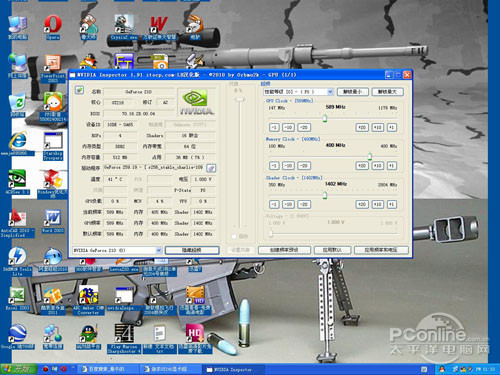The image size is (500, 375).
Task: Click the hide overclocking button
Action: (192, 250)
